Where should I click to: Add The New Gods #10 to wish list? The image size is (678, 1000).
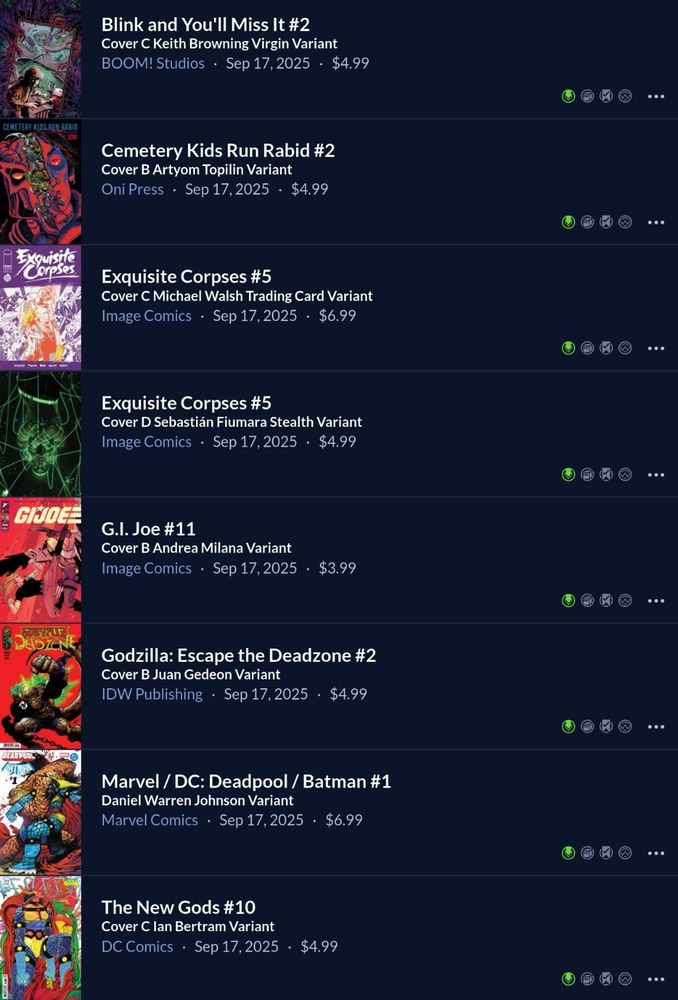pos(625,978)
